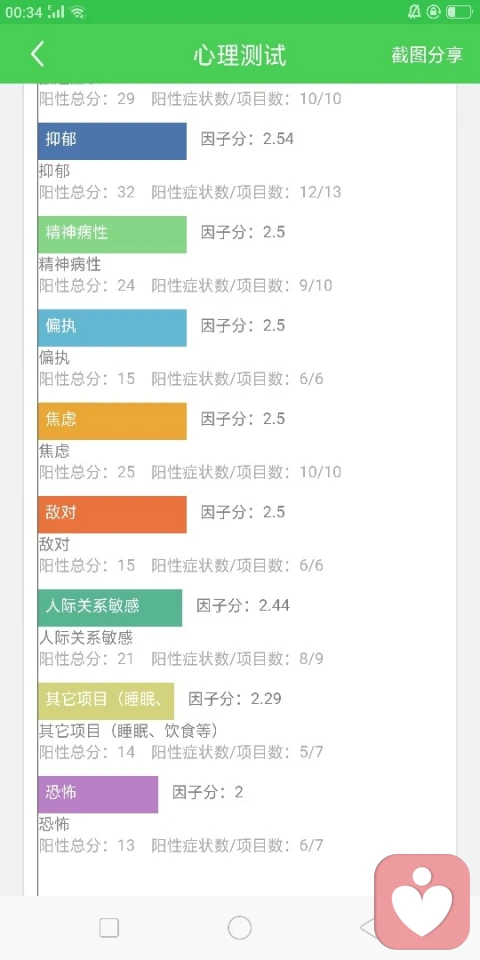
Task: Tap the teal 人际关系敏感 bar
Action: (110, 607)
